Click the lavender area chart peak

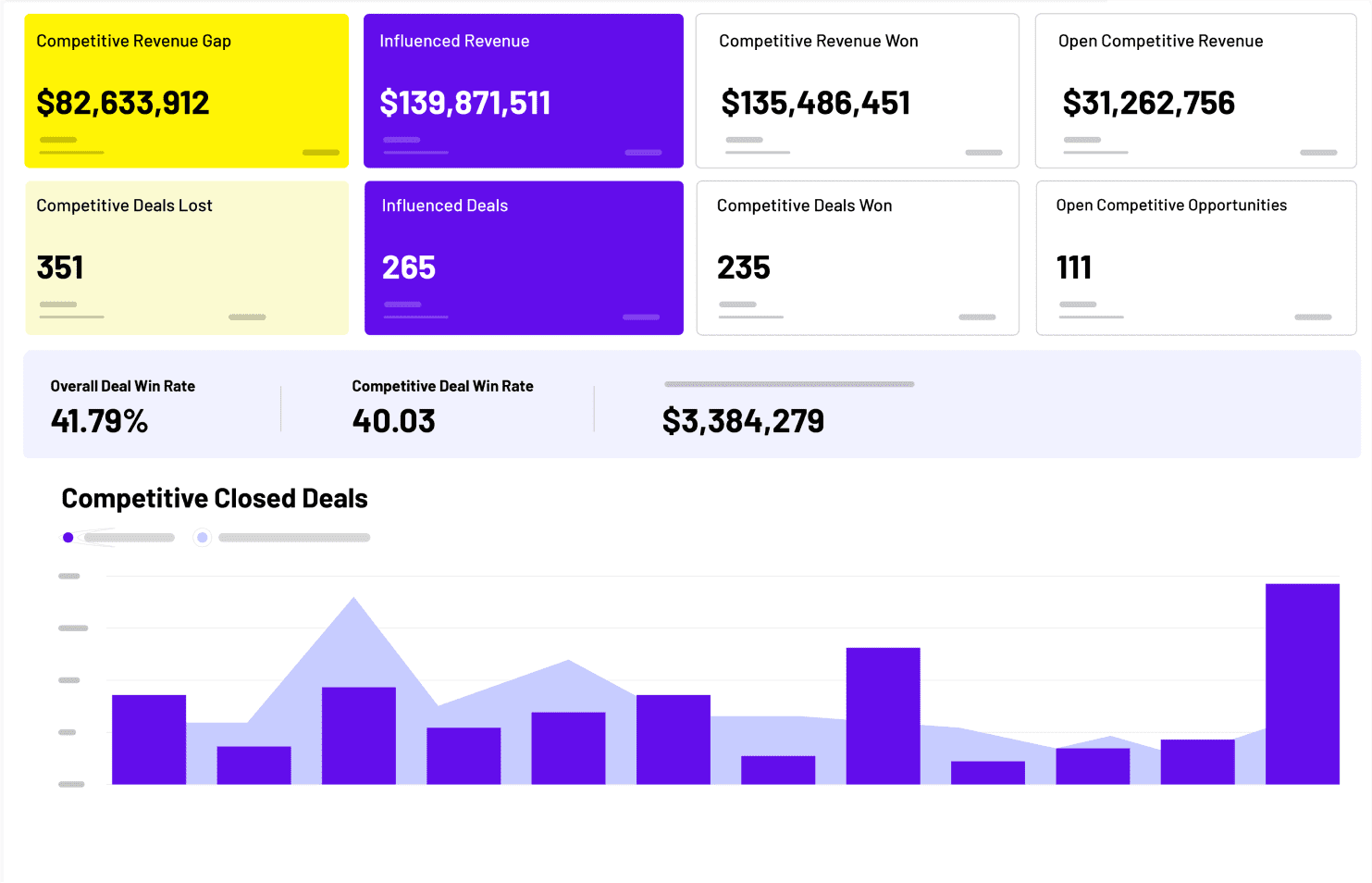pyautogui.click(x=353, y=602)
